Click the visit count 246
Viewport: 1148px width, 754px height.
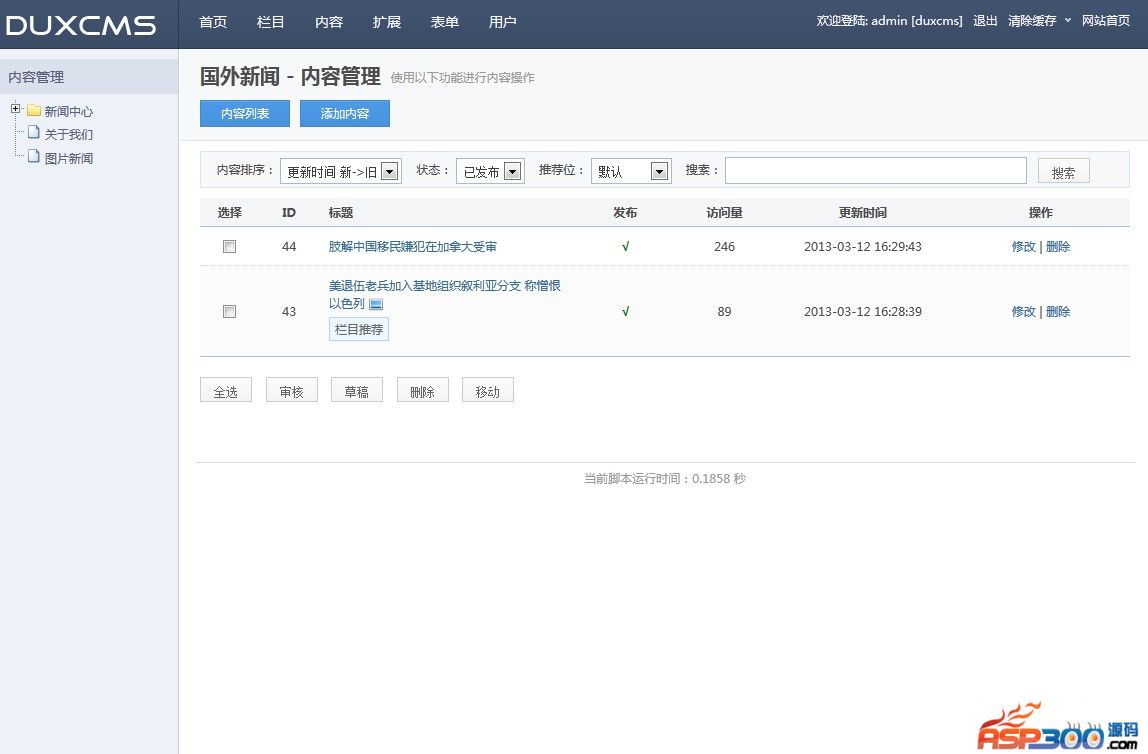click(x=724, y=247)
